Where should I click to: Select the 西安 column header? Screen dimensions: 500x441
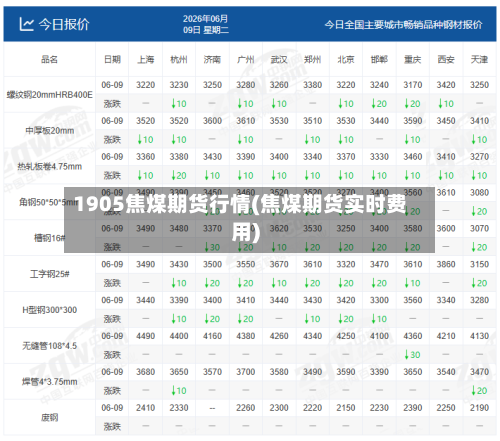coord(446,60)
